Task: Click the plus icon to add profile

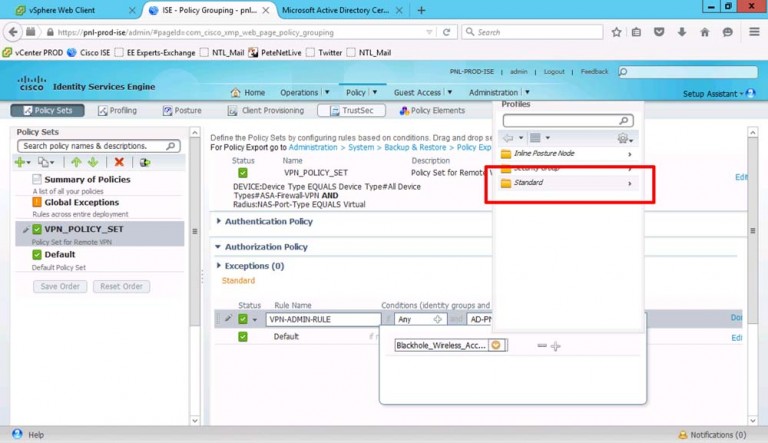Action: tap(555, 346)
